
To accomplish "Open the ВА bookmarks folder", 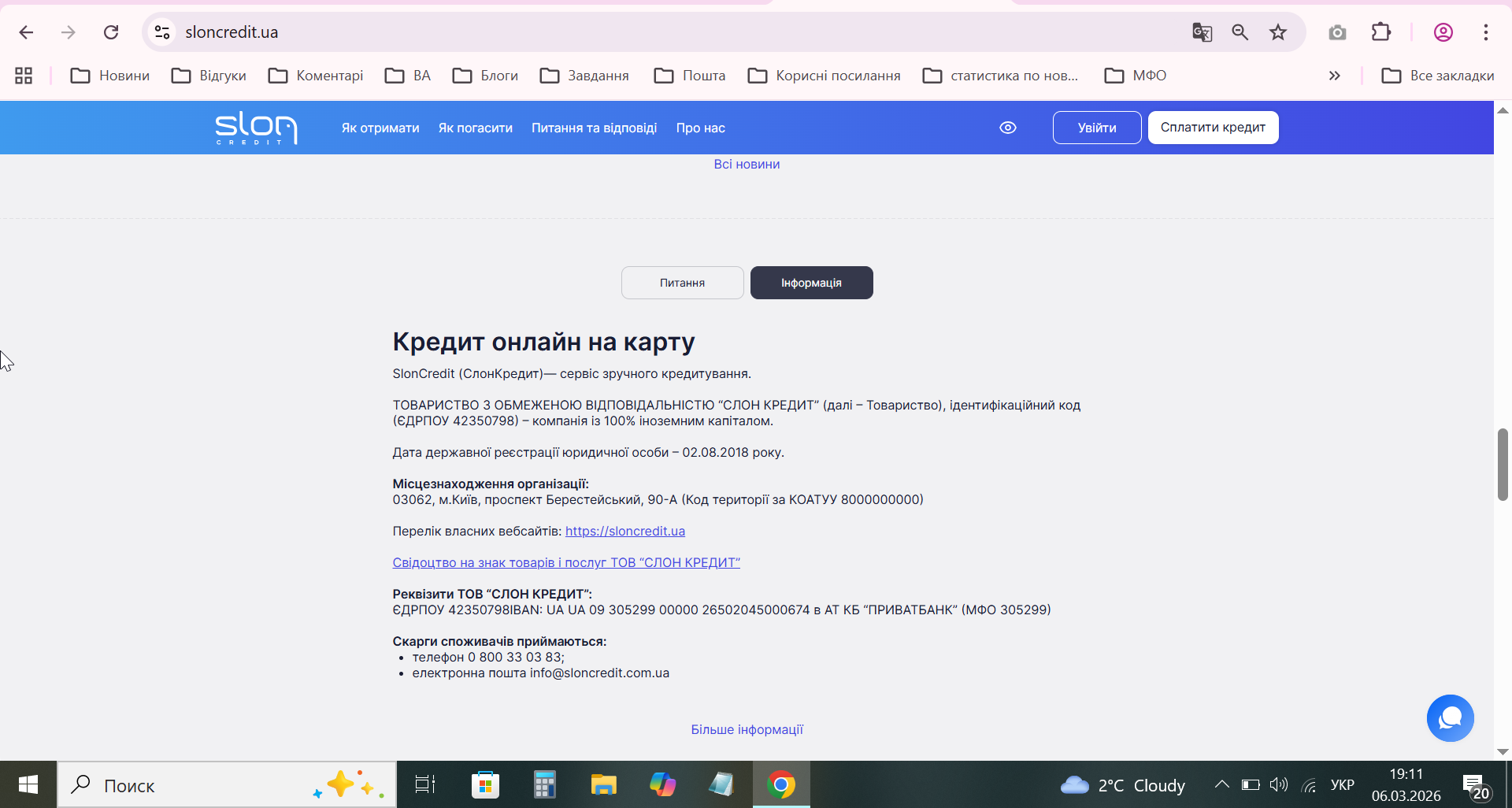I will pos(408,76).
